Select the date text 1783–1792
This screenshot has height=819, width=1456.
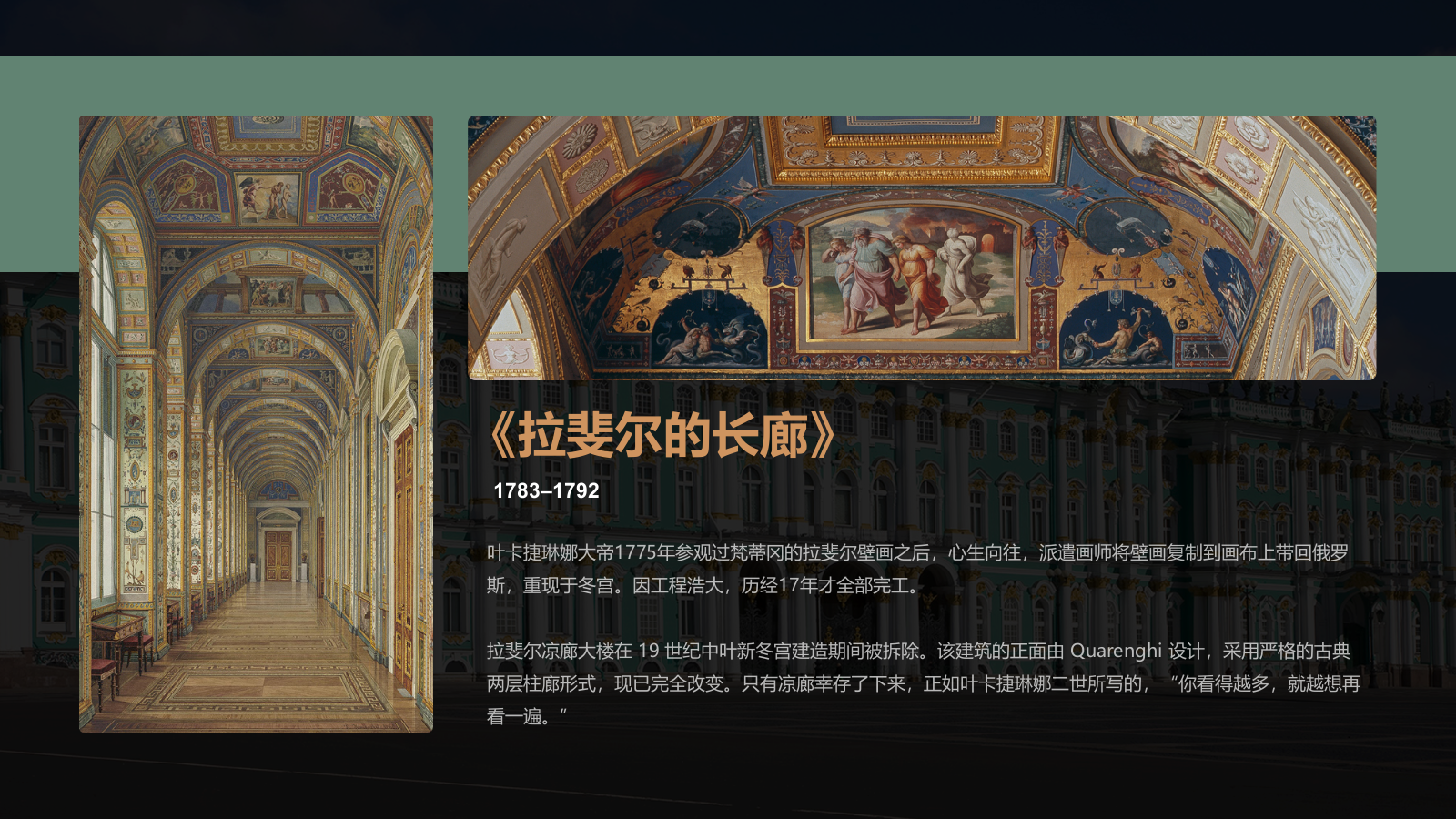point(544,490)
